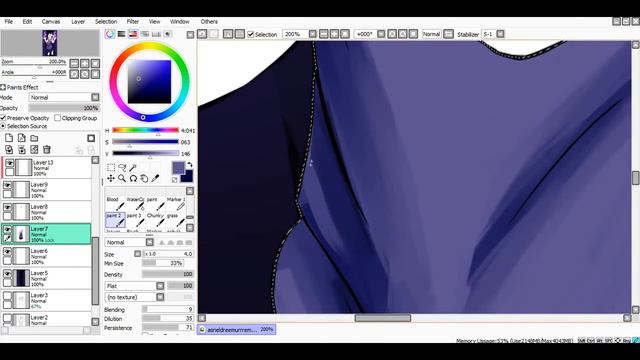Toggle the Color Wheel panel icon

pos(110,34)
